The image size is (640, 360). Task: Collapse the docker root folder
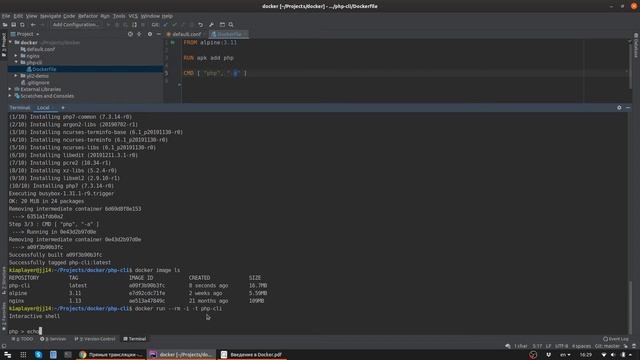coord(11,42)
